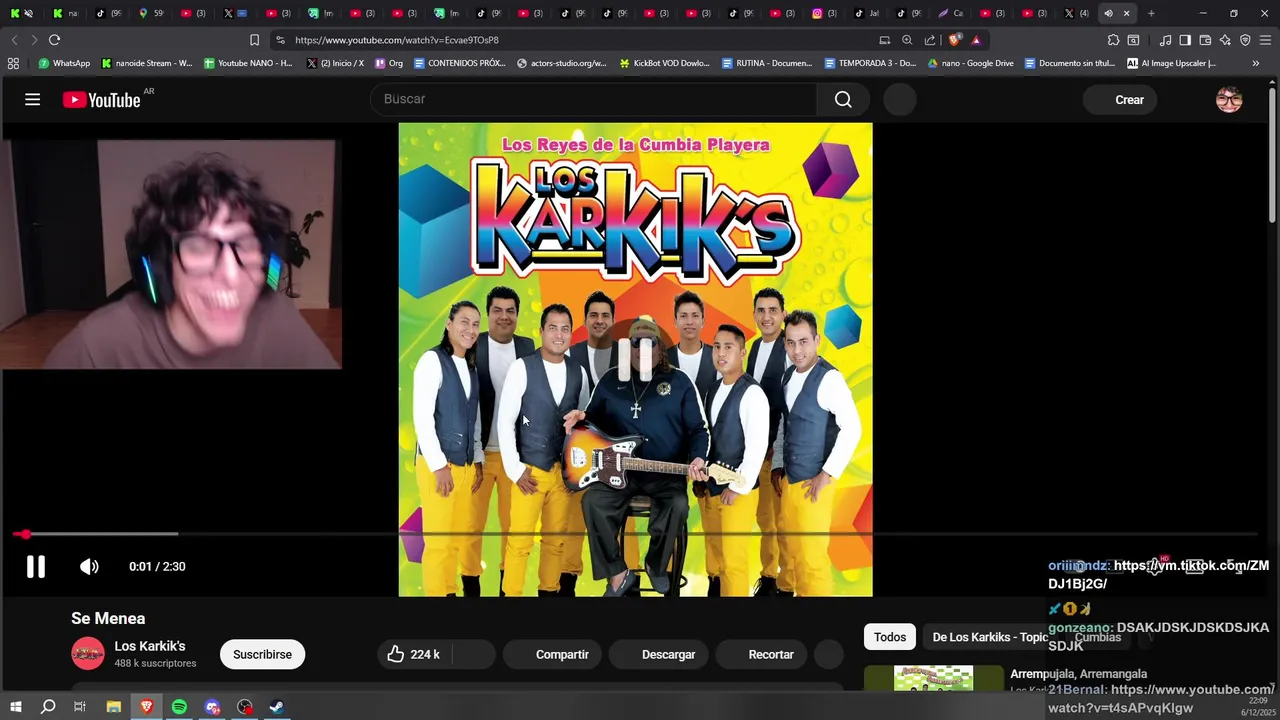Open the apps grid on bookmarks bar
The image size is (1280, 720).
tap(13, 63)
